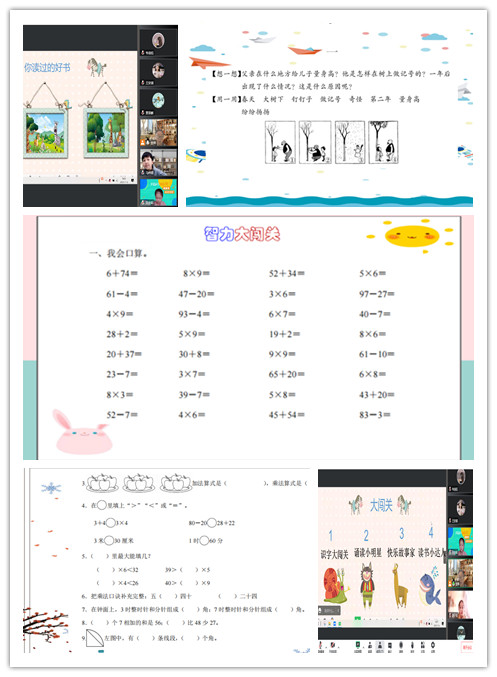
Task: Click the whale character under 读书小达人
Action: pyautogui.click(x=430, y=587)
